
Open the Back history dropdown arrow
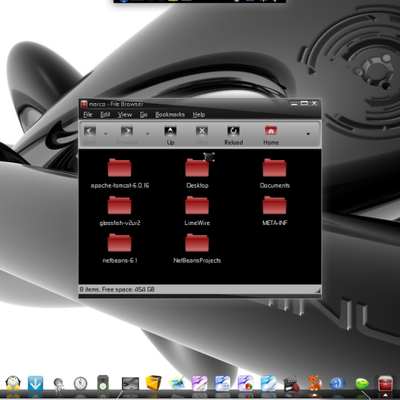click(x=106, y=134)
